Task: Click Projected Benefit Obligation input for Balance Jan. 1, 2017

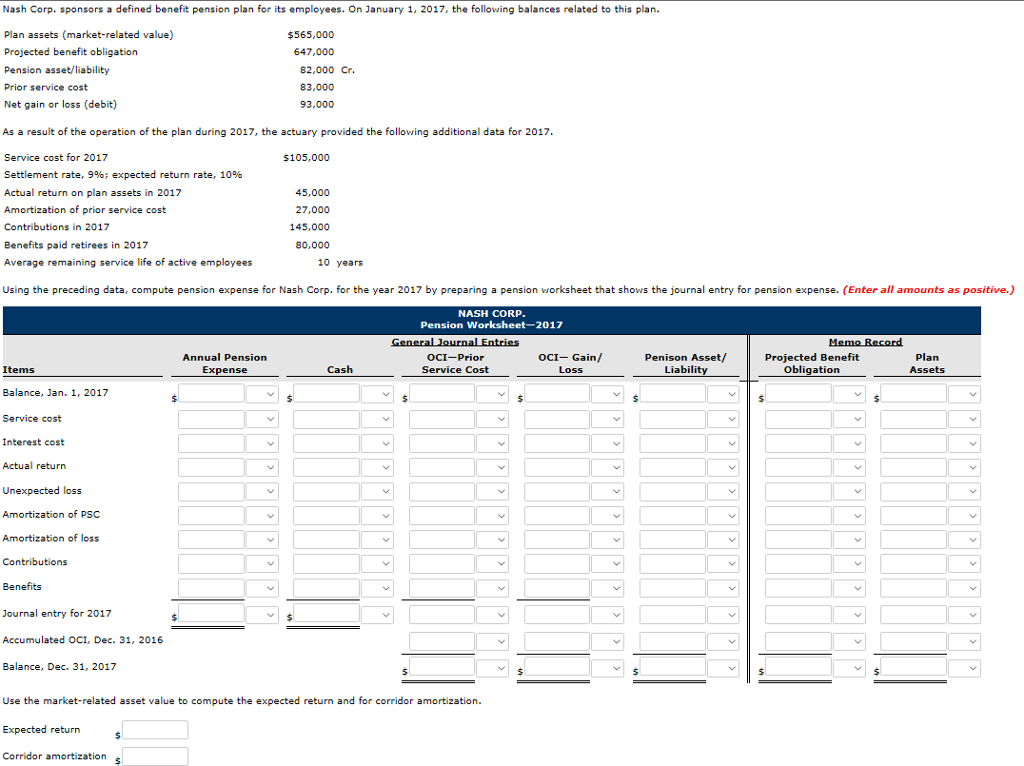Action: (x=798, y=394)
